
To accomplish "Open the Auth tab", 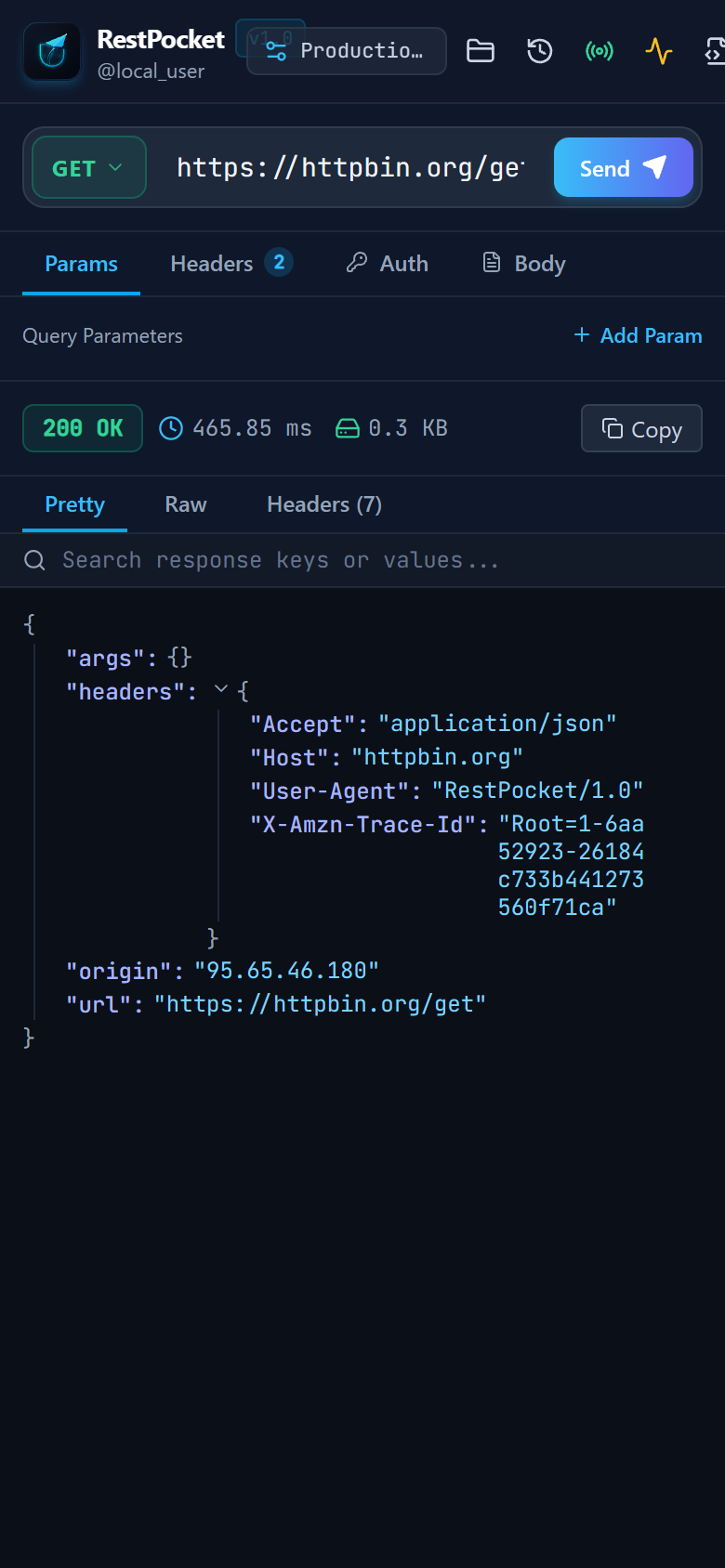I will click(x=388, y=264).
